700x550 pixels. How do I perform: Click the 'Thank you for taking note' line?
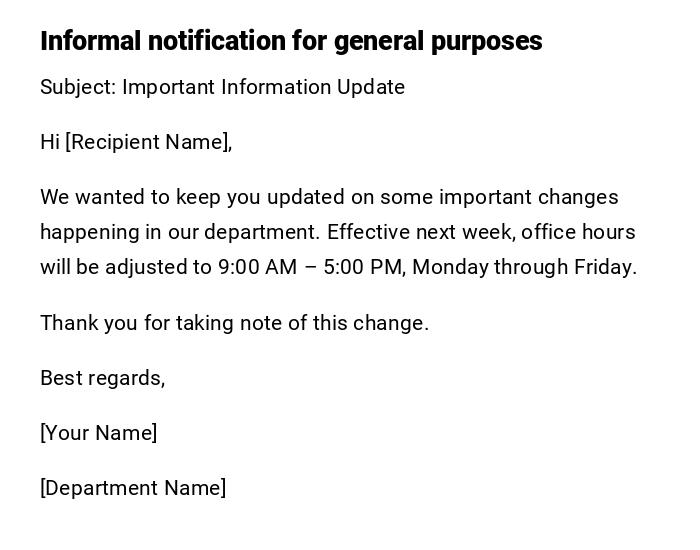(234, 323)
